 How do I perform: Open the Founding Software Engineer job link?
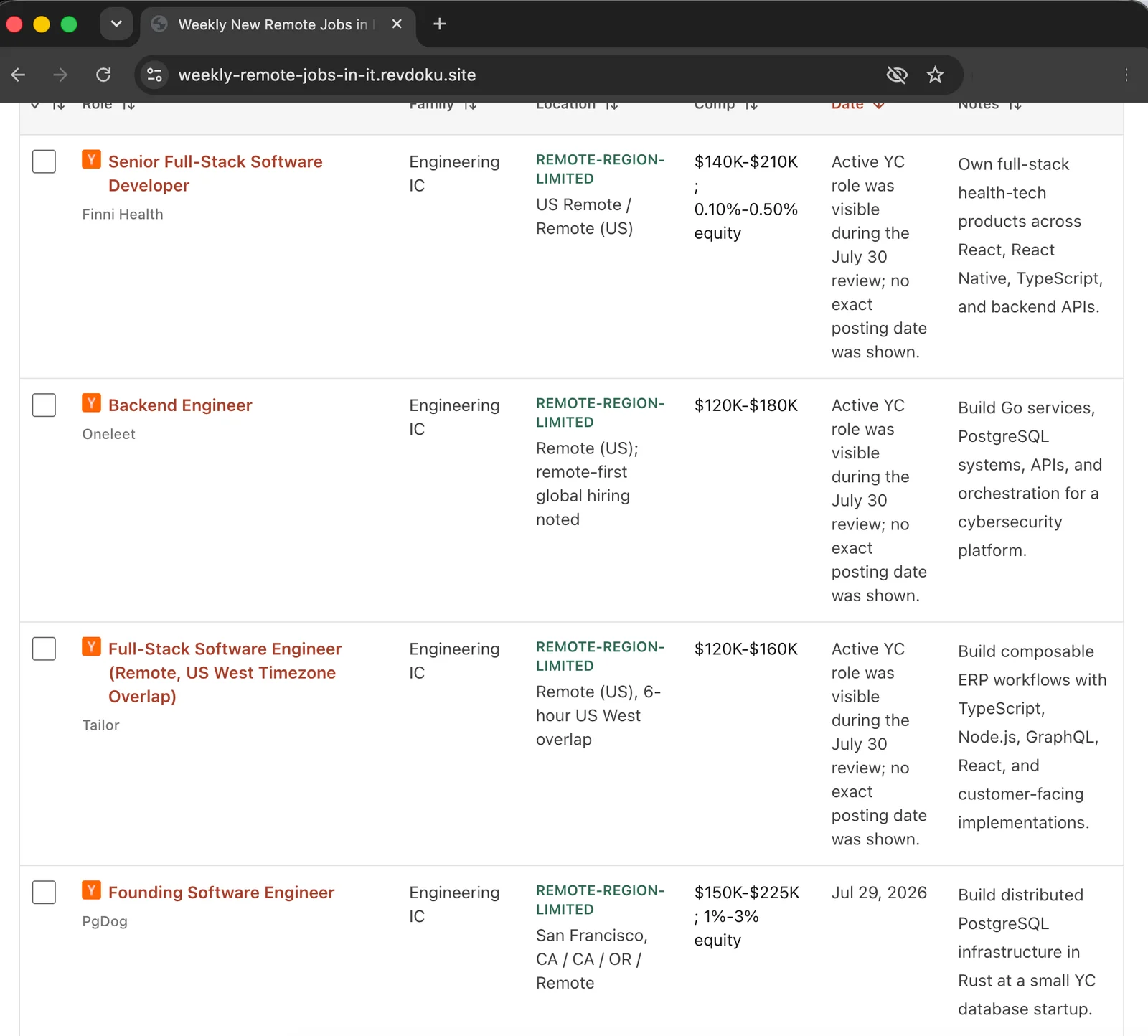(221, 893)
